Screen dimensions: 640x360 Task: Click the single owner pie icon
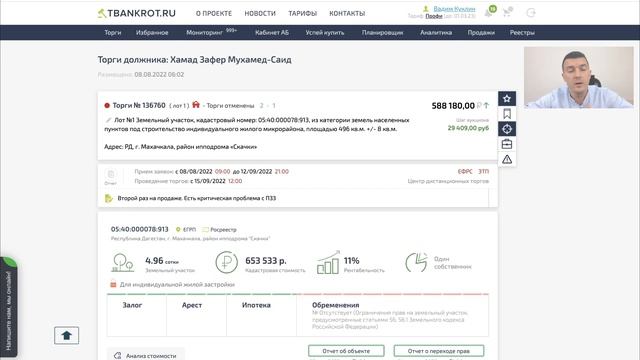(416, 262)
